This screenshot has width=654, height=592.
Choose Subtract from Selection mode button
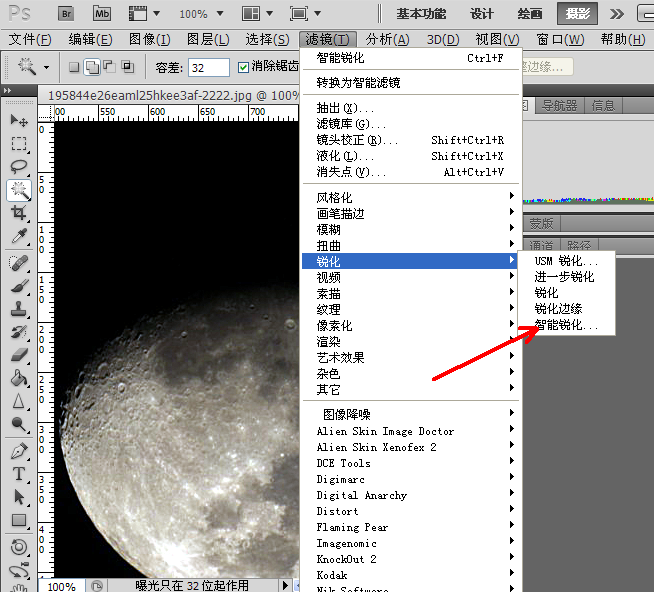point(110,67)
